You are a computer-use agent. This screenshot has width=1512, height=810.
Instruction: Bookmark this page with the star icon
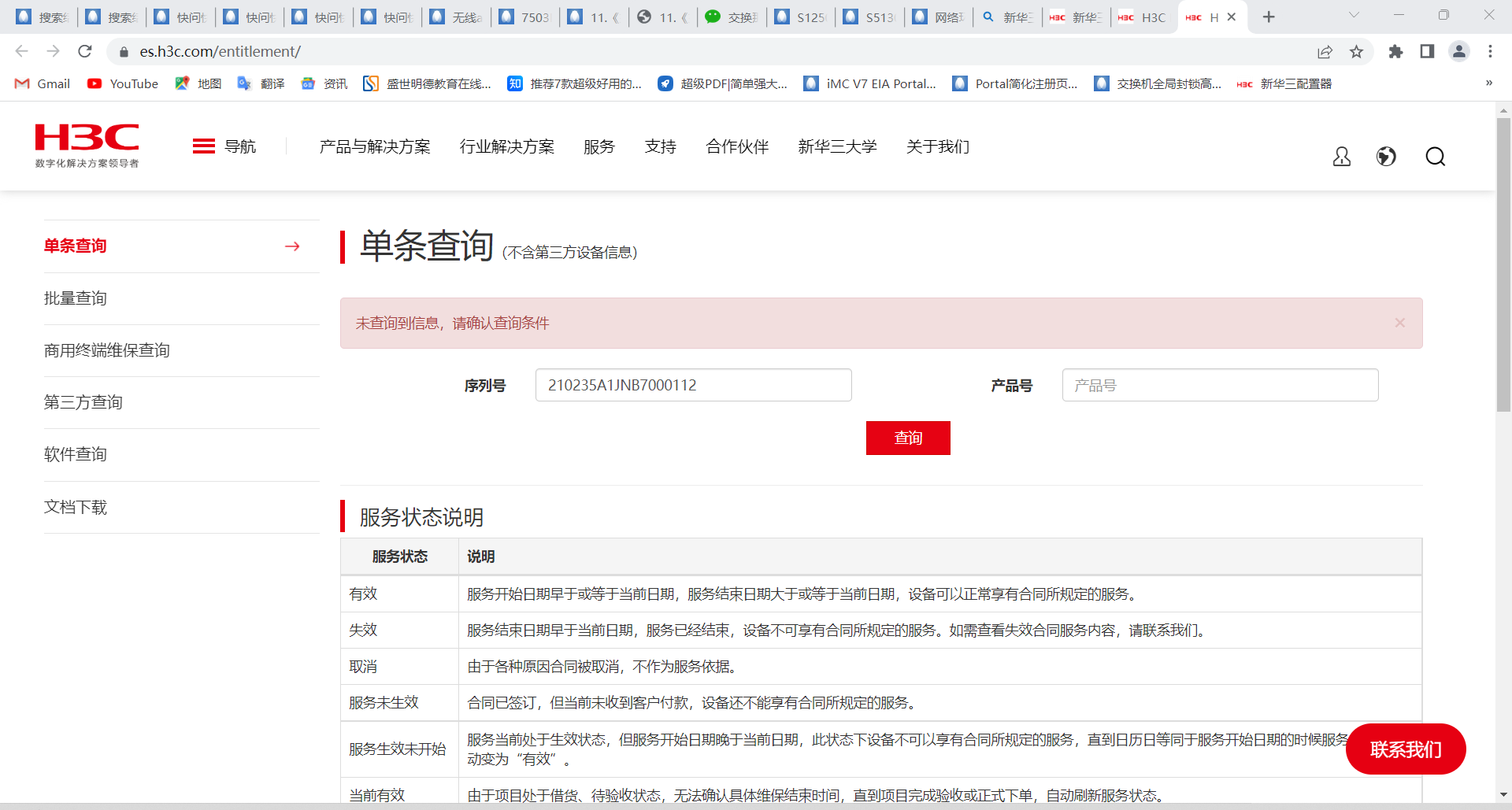1356,52
